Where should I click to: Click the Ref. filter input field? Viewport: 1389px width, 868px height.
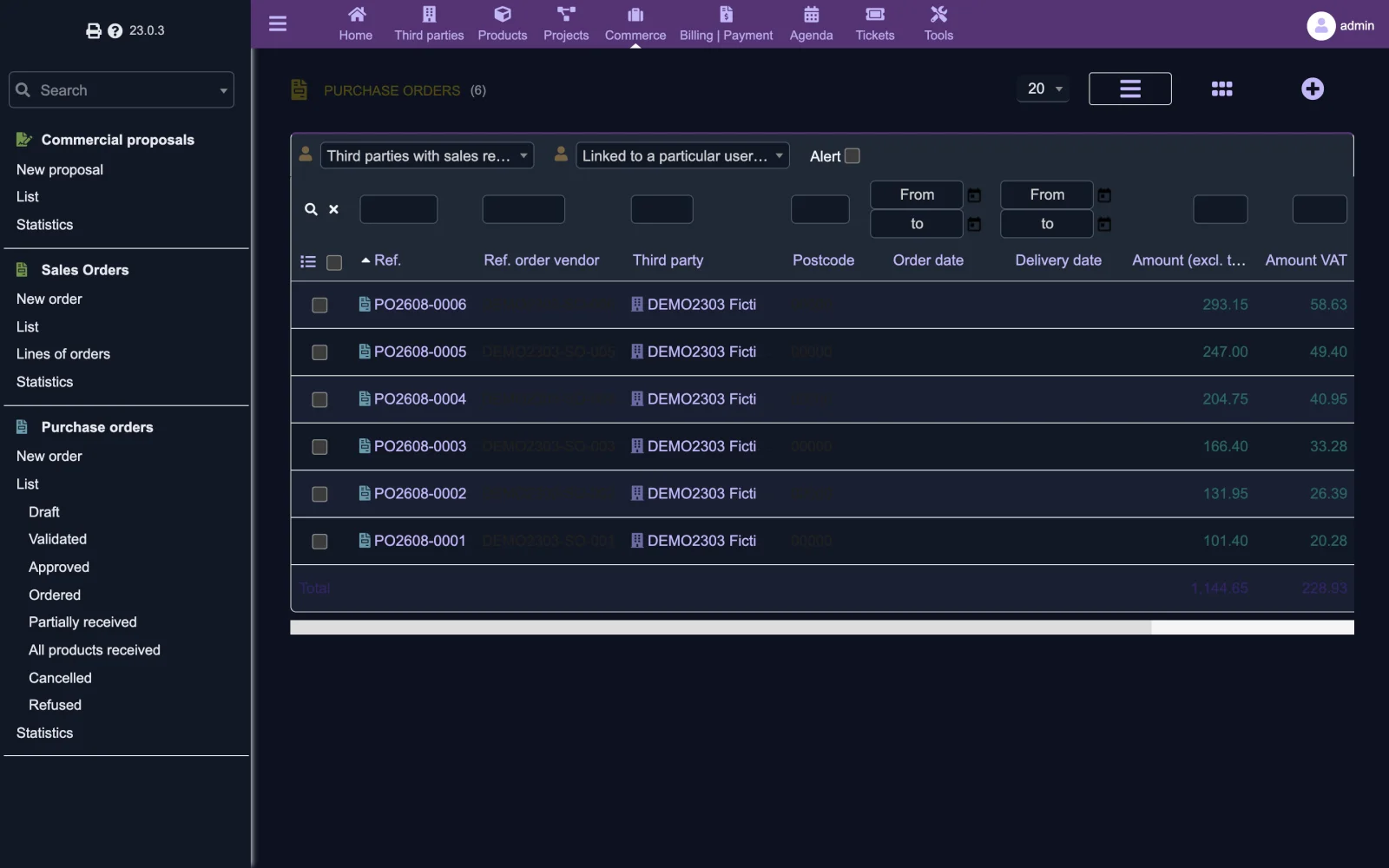click(x=398, y=209)
